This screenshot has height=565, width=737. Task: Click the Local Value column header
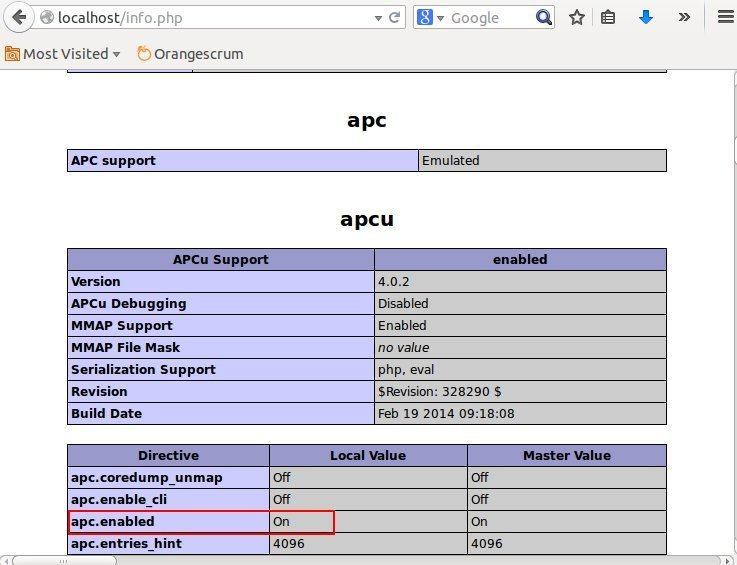click(368, 455)
